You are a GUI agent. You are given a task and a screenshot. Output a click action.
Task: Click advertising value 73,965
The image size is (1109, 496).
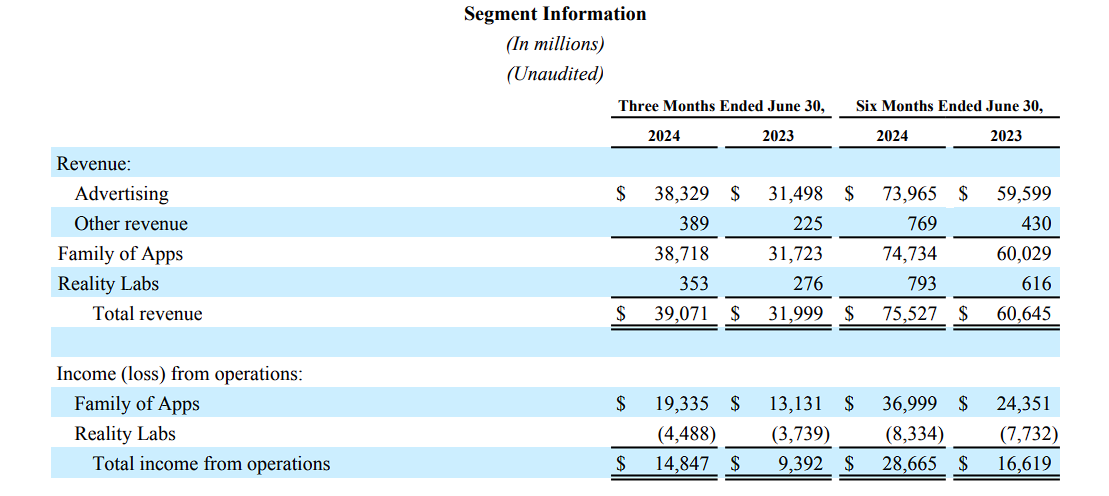coord(910,194)
